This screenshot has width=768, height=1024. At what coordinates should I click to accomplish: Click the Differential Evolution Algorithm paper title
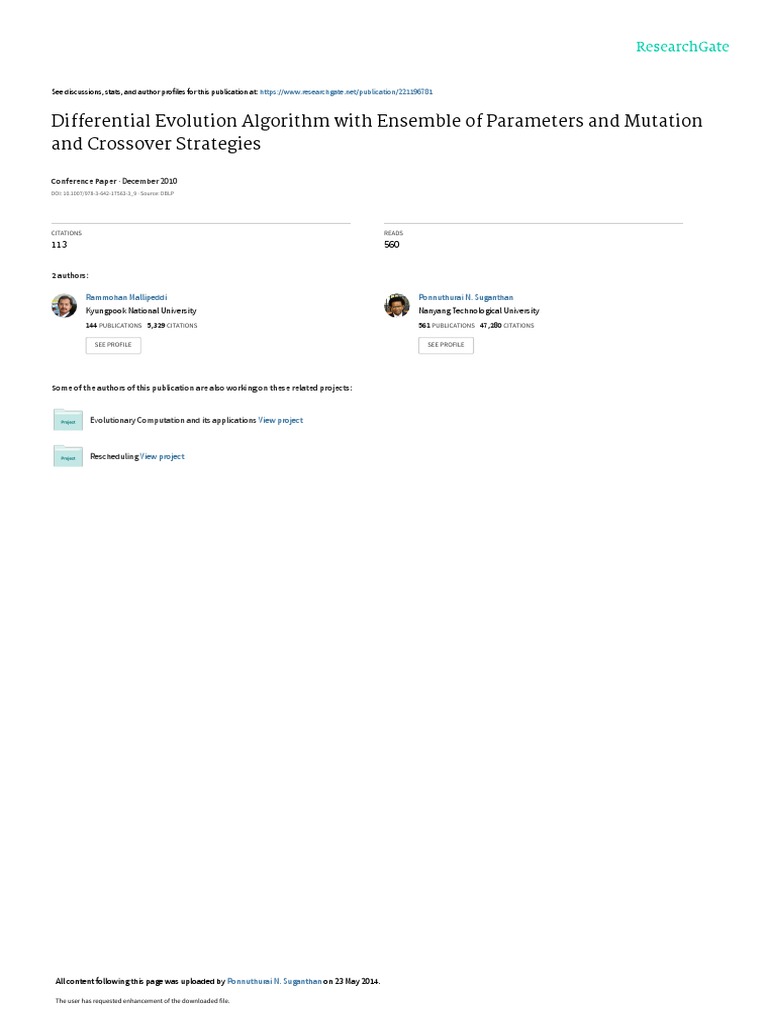tap(376, 132)
